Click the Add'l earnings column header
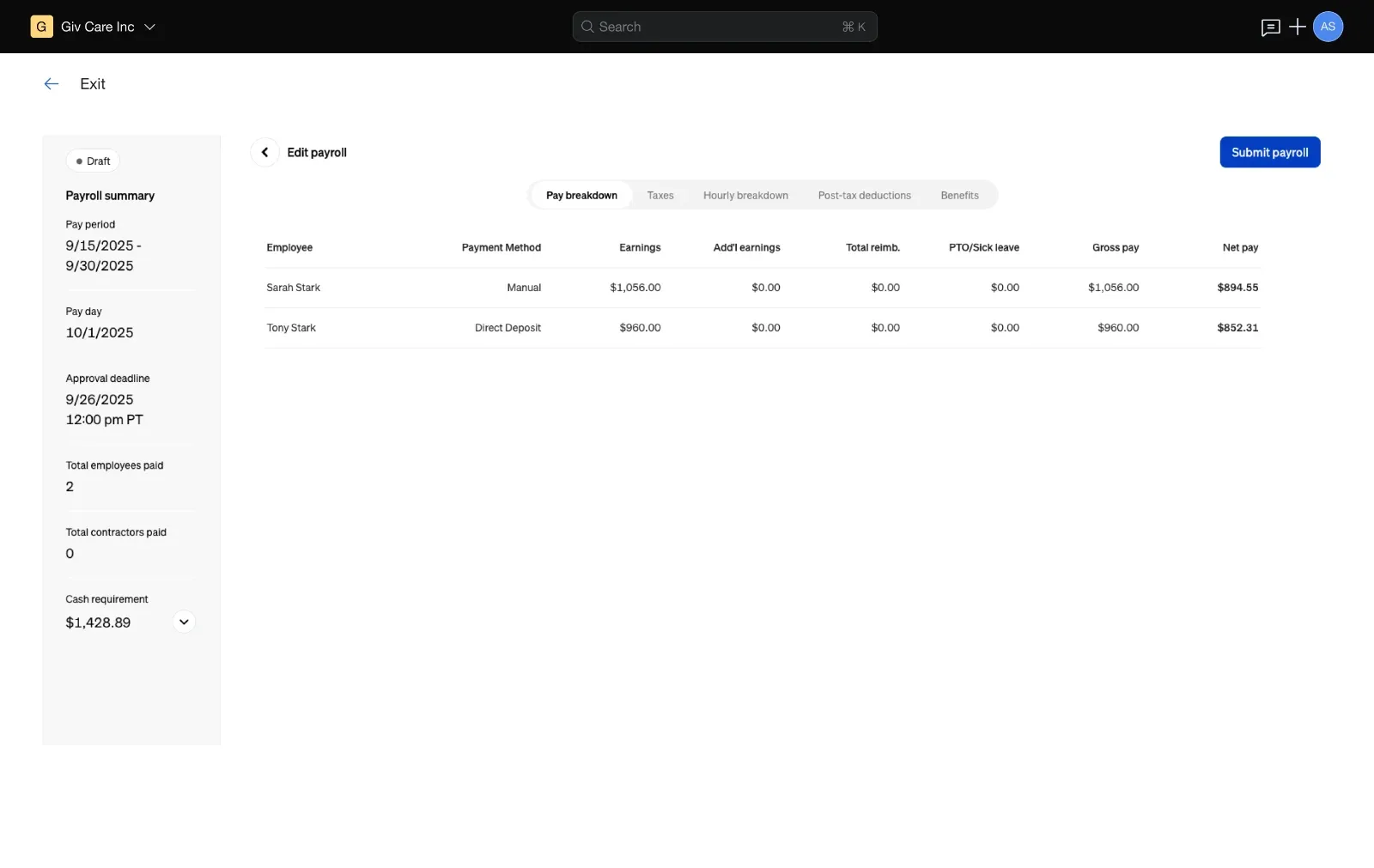Image resolution: width=1374 pixels, height=868 pixels. (x=746, y=247)
